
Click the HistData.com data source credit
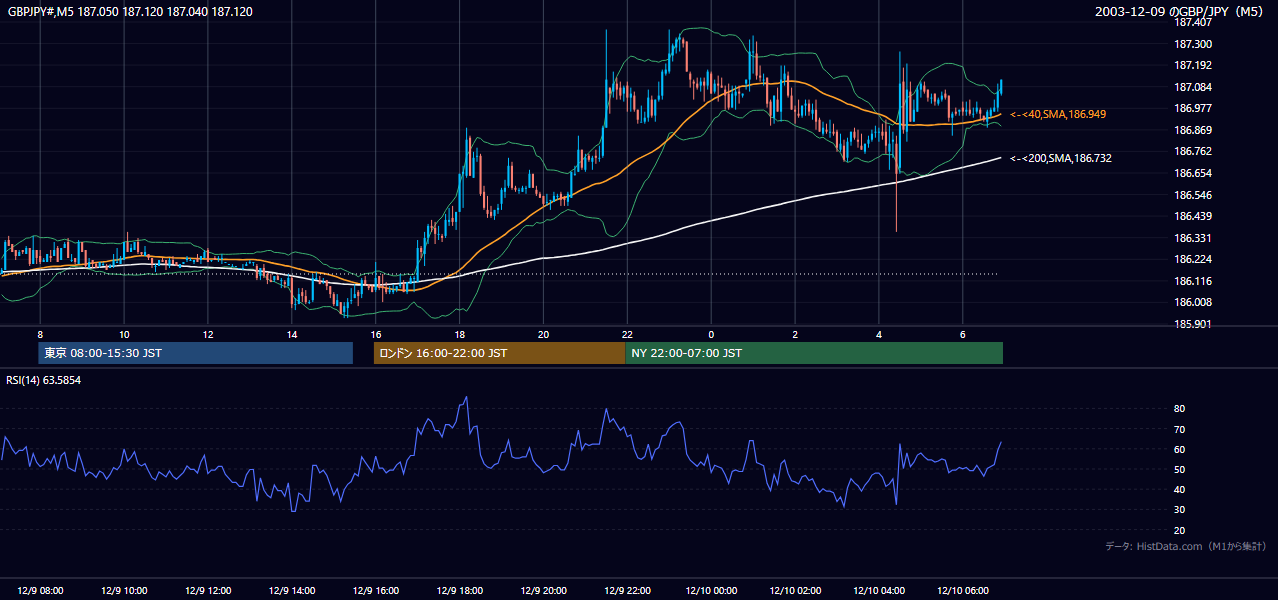[x=1186, y=546]
